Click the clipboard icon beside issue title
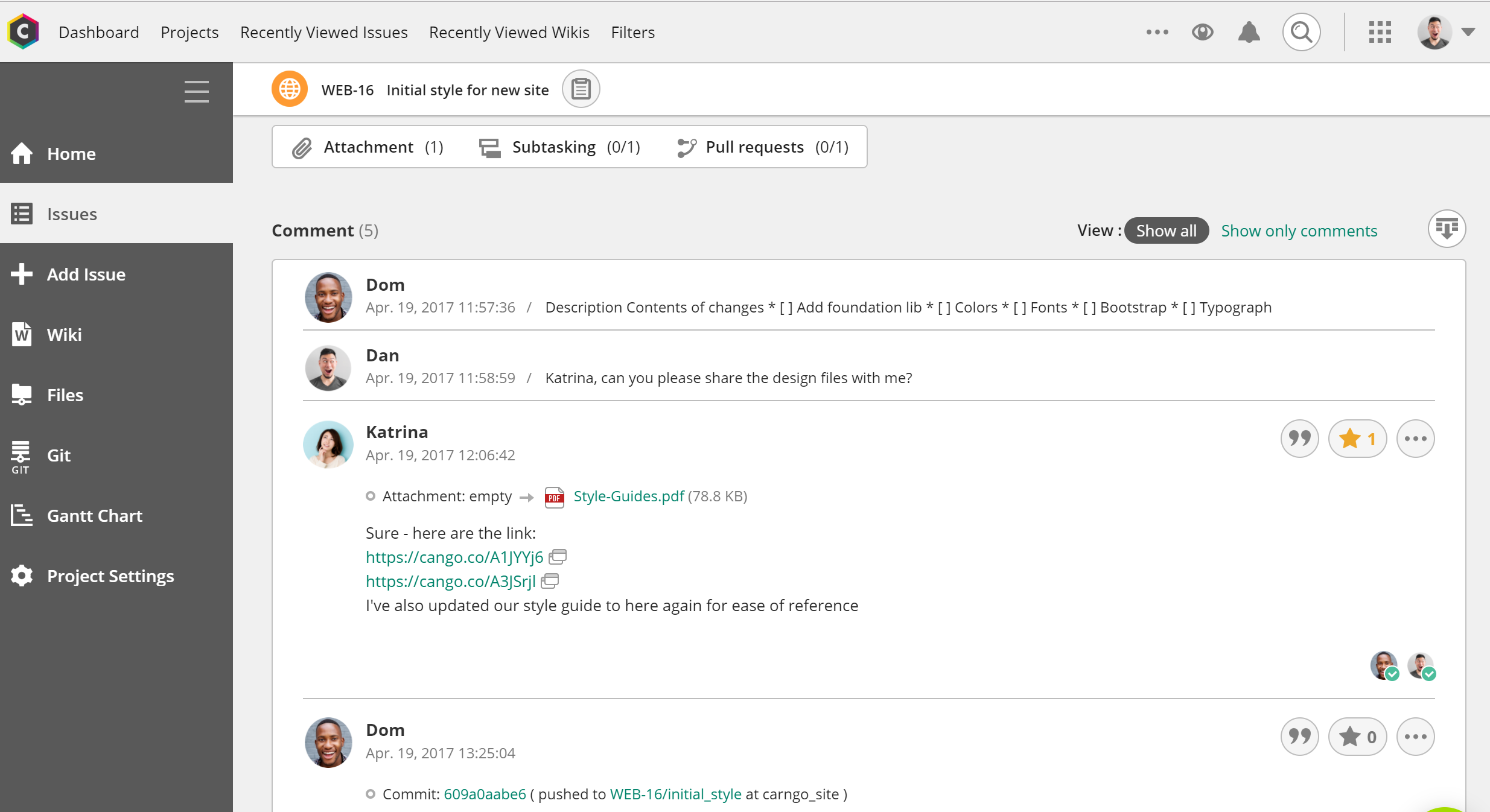The image size is (1490, 812). (x=581, y=89)
